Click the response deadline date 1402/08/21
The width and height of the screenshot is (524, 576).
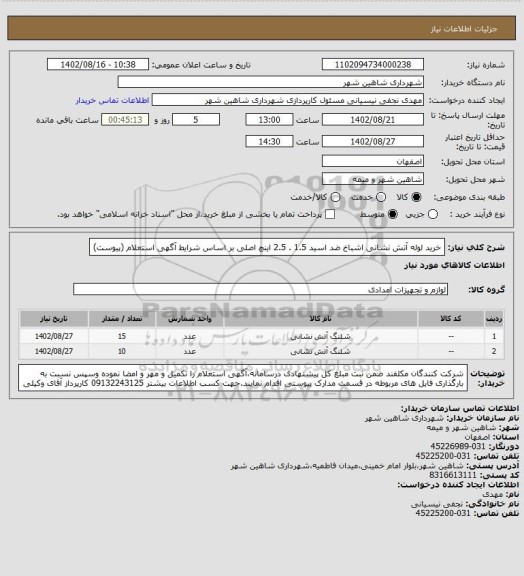[x=373, y=120]
